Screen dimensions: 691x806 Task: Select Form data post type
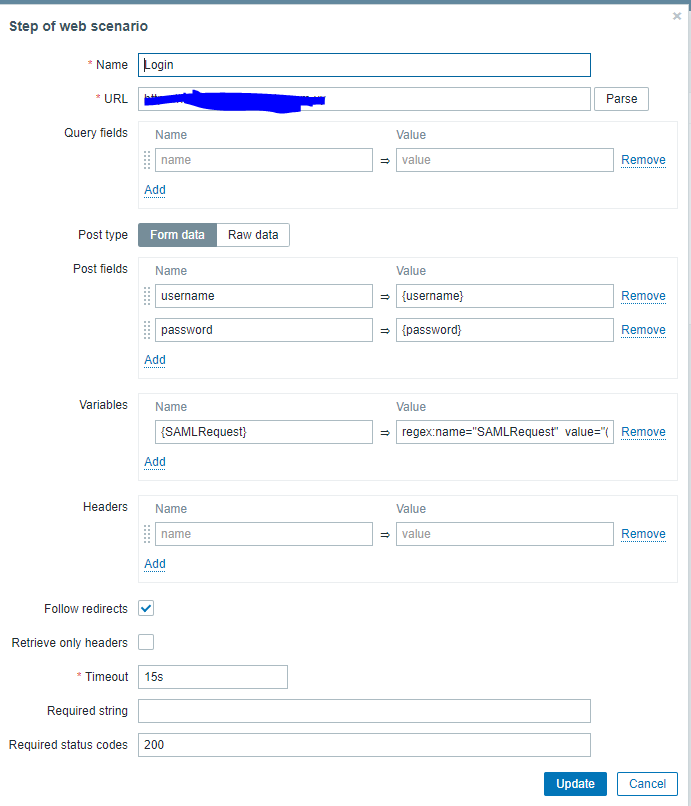click(177, 235)
